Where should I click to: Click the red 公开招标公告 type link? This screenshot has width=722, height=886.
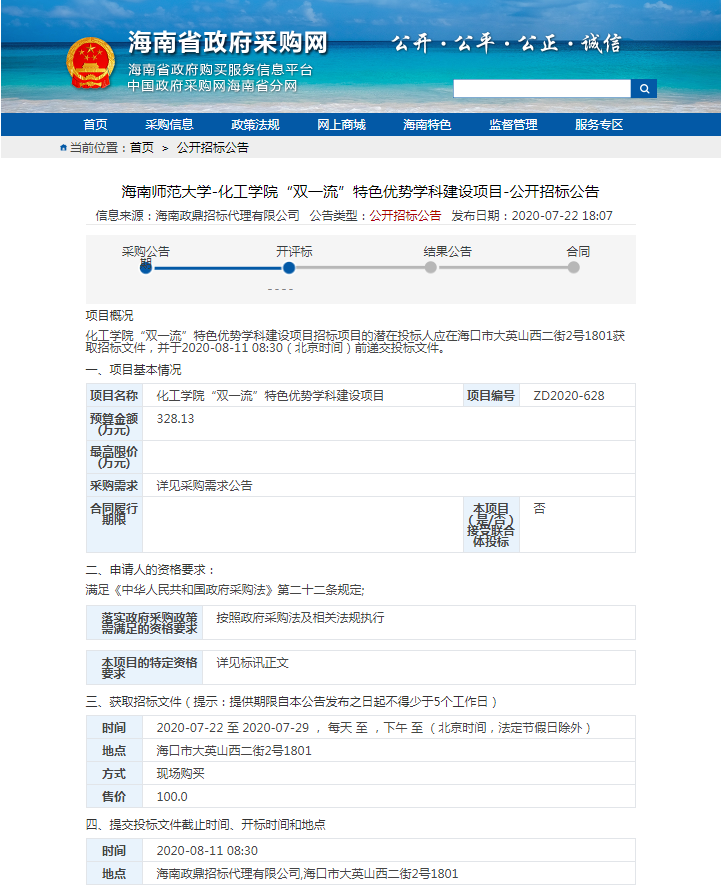(405, 215)
